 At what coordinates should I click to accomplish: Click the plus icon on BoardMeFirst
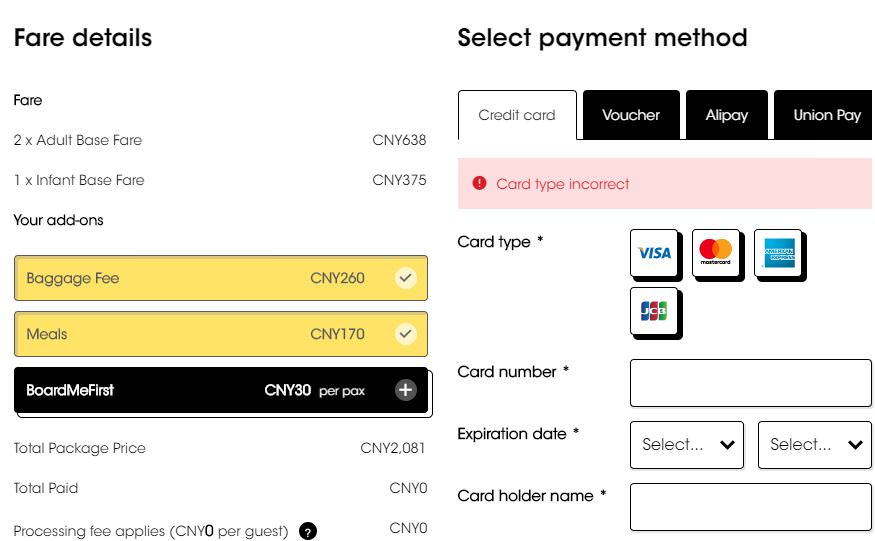405,390
